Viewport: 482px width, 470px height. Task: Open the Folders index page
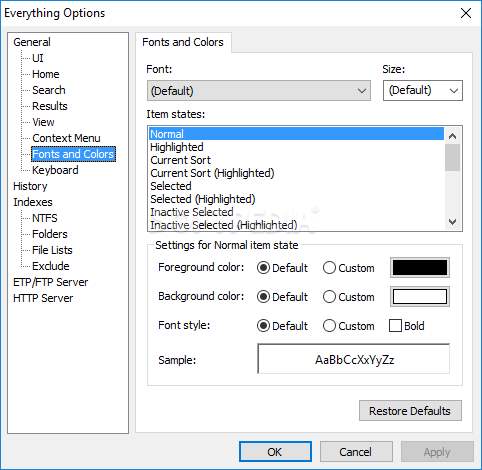coord(50,234)
